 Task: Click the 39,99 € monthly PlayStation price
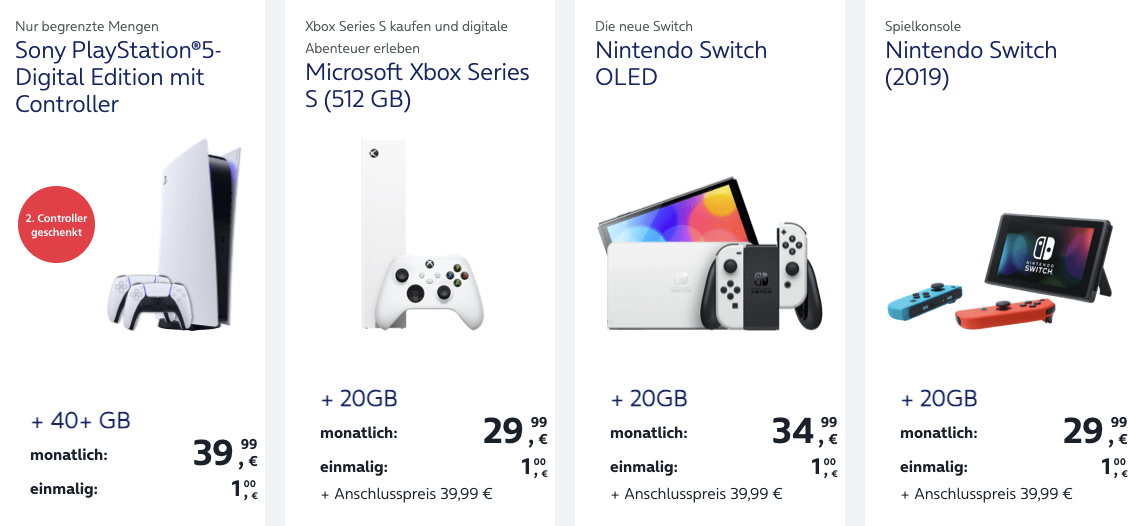(225, 453)
